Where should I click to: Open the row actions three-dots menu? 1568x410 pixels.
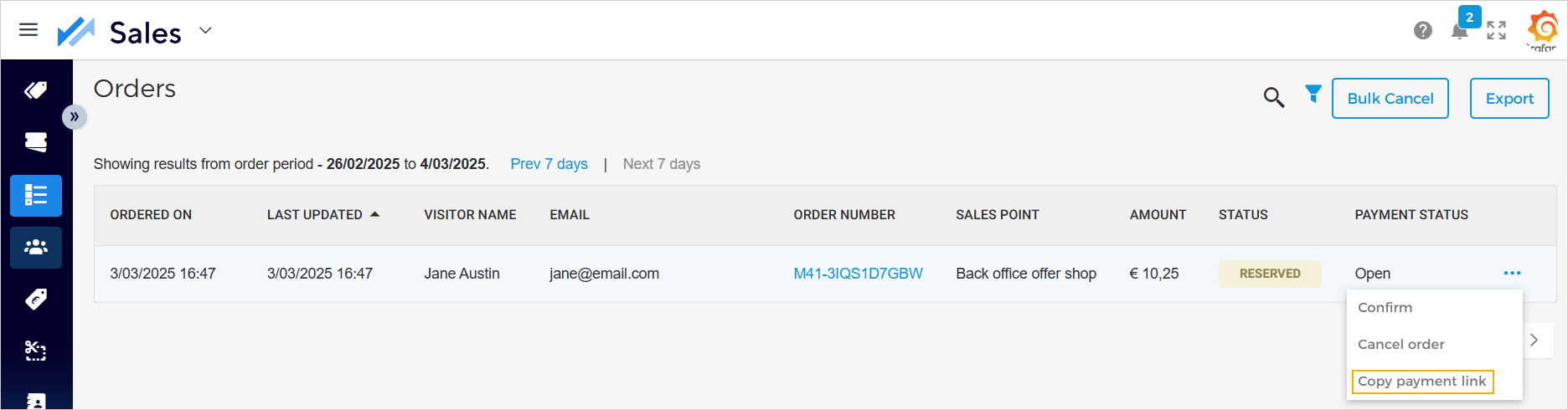point(1512,274)
